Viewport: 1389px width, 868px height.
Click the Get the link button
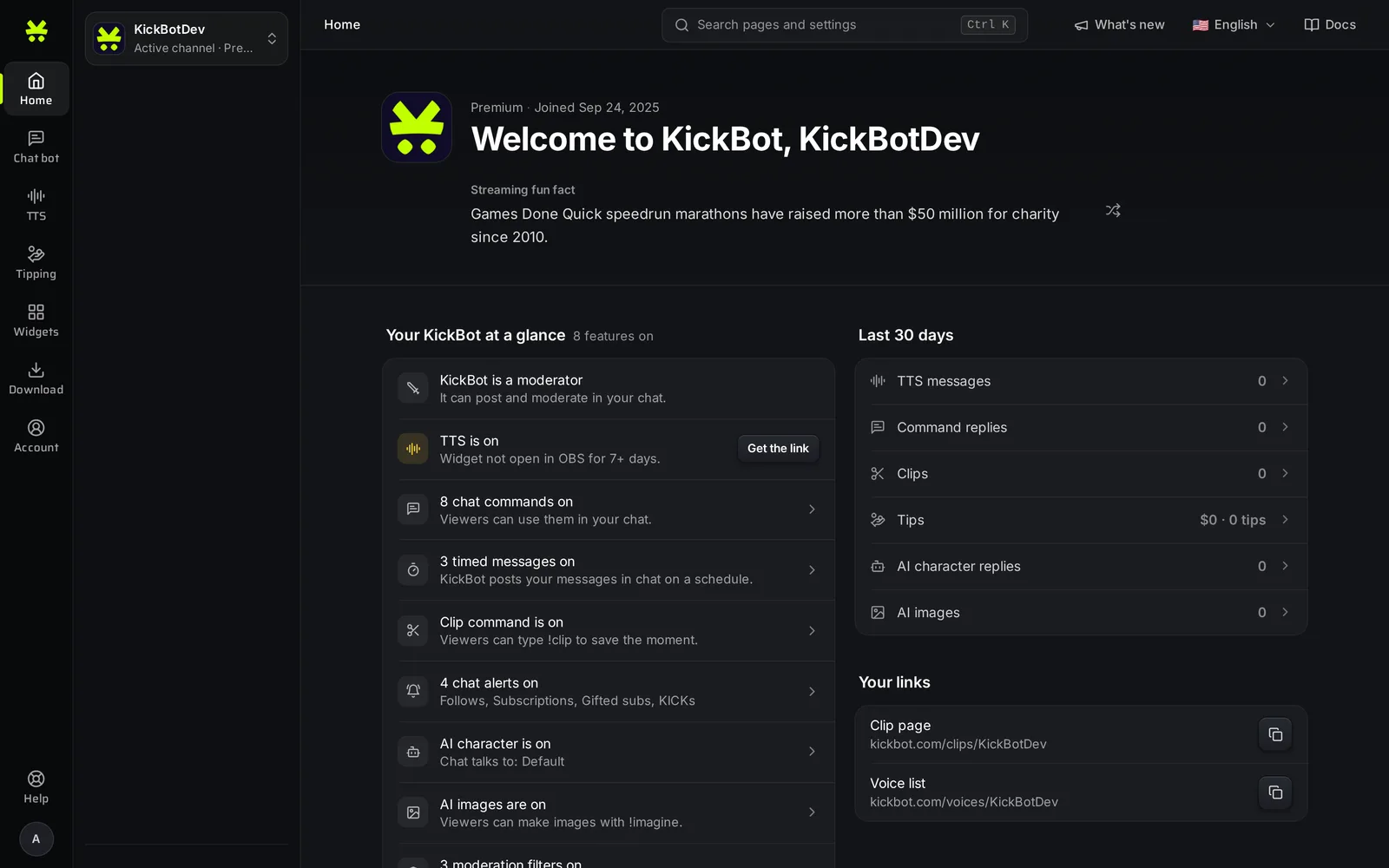(778, 449)
